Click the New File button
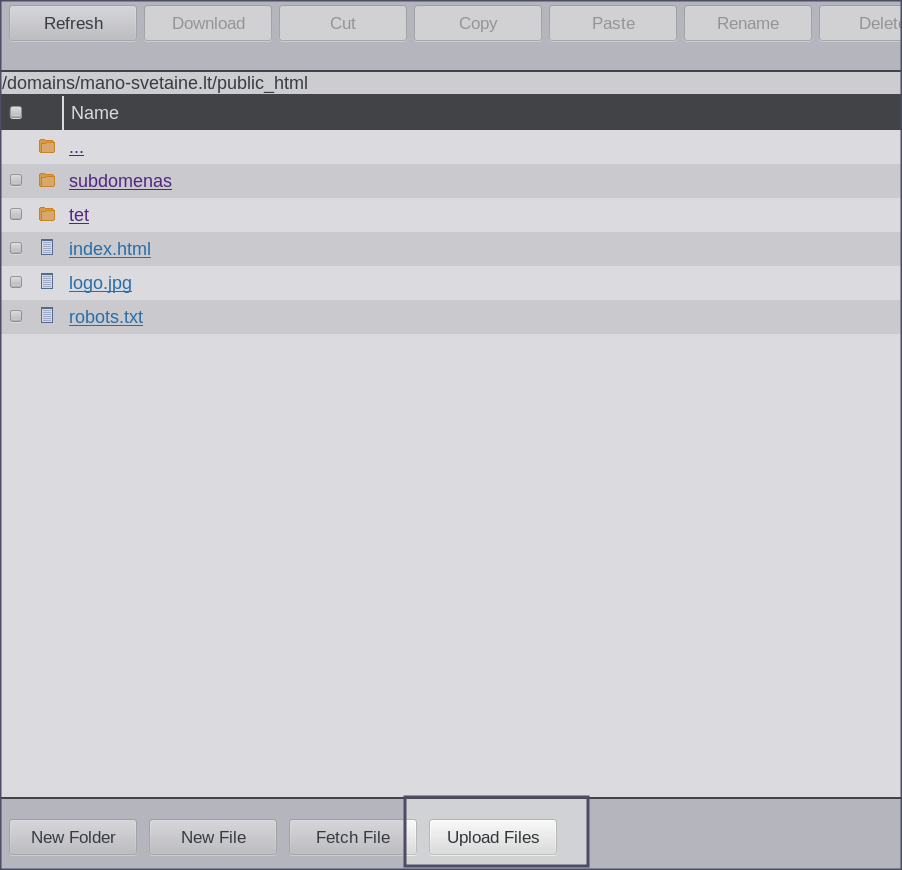902x870 pixels. pyautogui.click(x=213, y=837)
